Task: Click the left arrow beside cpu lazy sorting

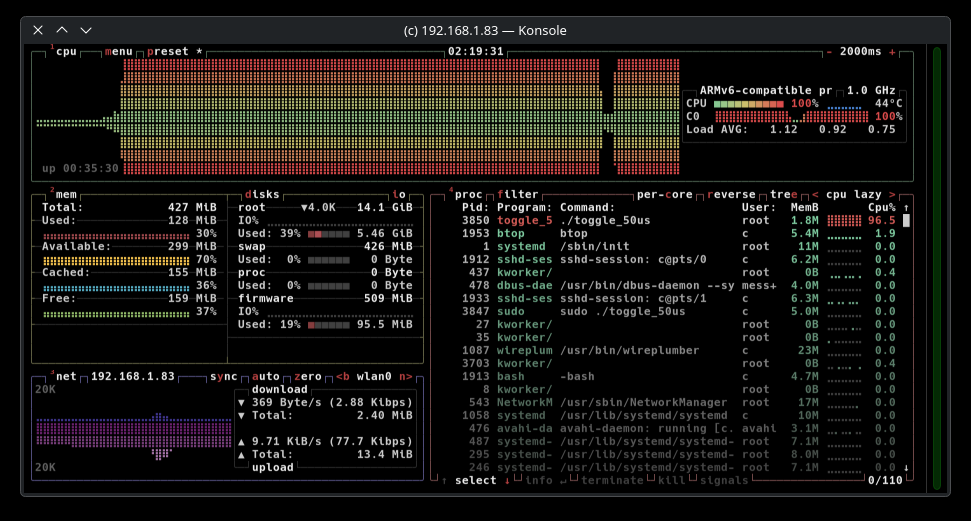Action: pos(815,195)
